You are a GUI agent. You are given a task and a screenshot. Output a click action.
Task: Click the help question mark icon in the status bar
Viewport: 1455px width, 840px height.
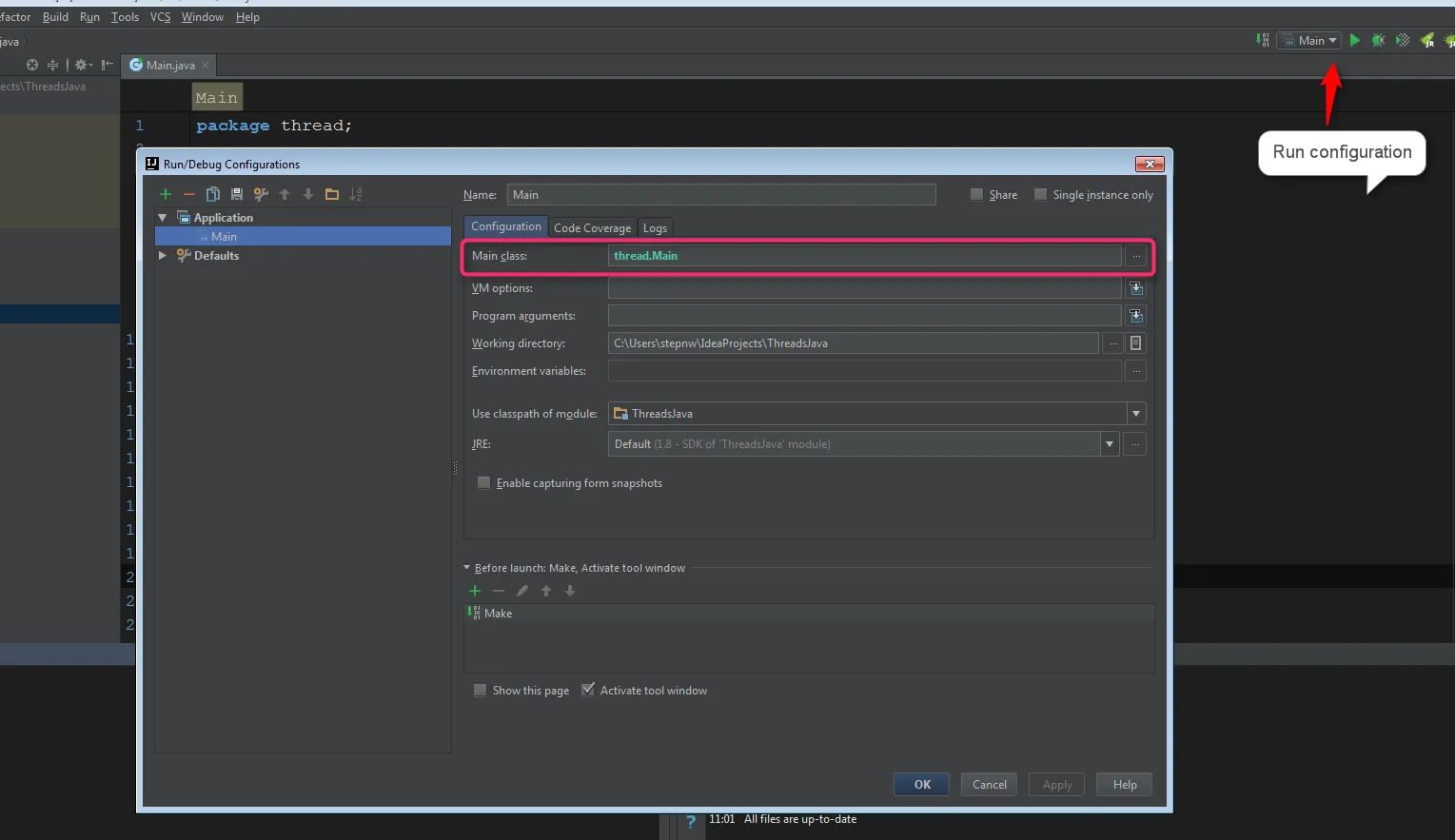691,823
